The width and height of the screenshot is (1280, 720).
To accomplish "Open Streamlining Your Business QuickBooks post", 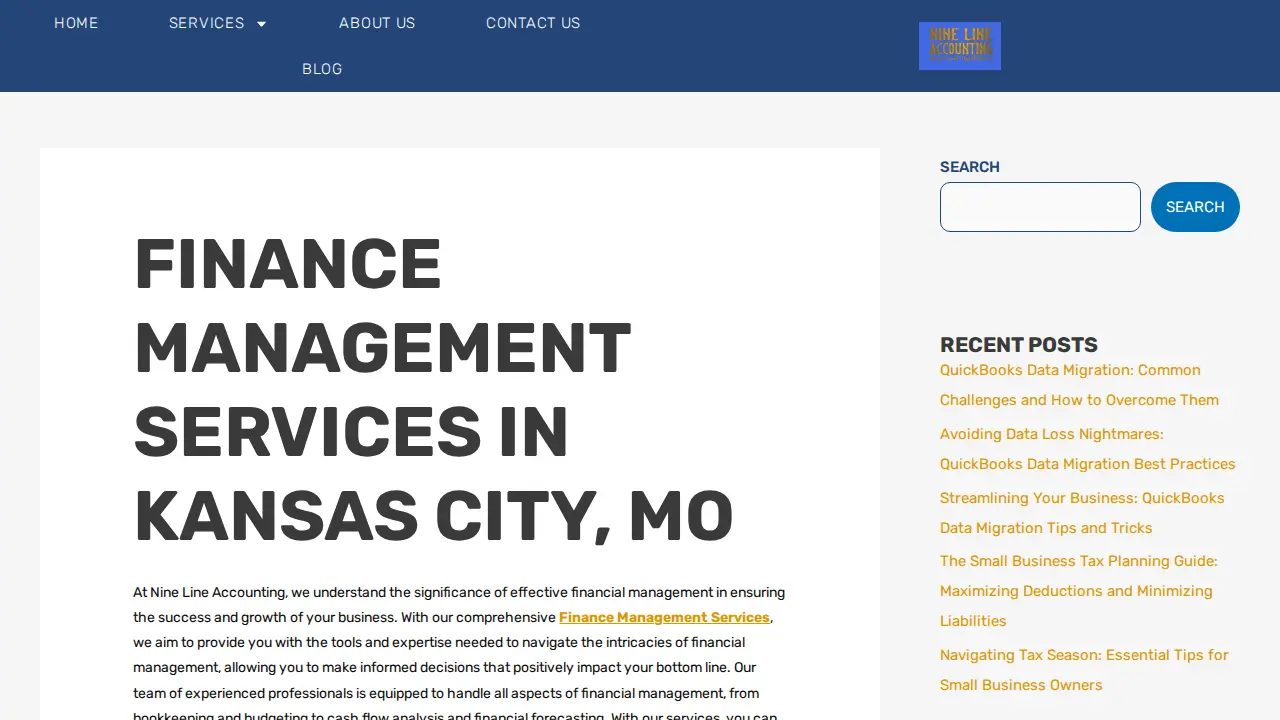I will (x=1082, y=513).
